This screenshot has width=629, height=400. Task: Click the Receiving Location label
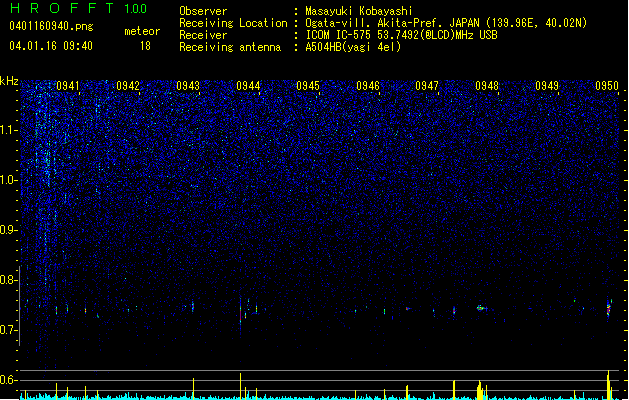point(233,23)
